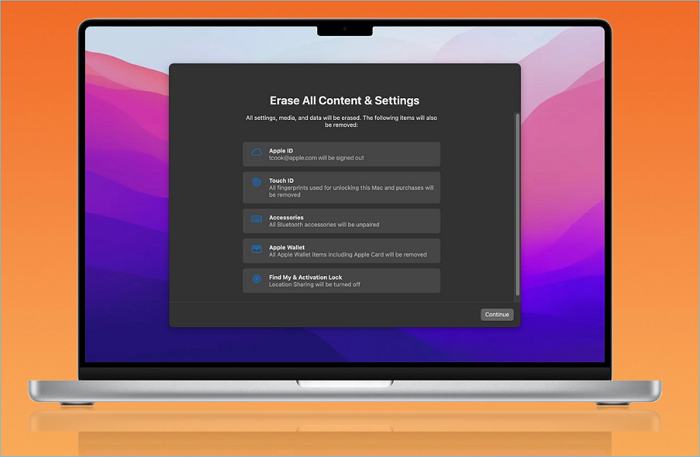Click the Find My location icon

pos(256,280)
